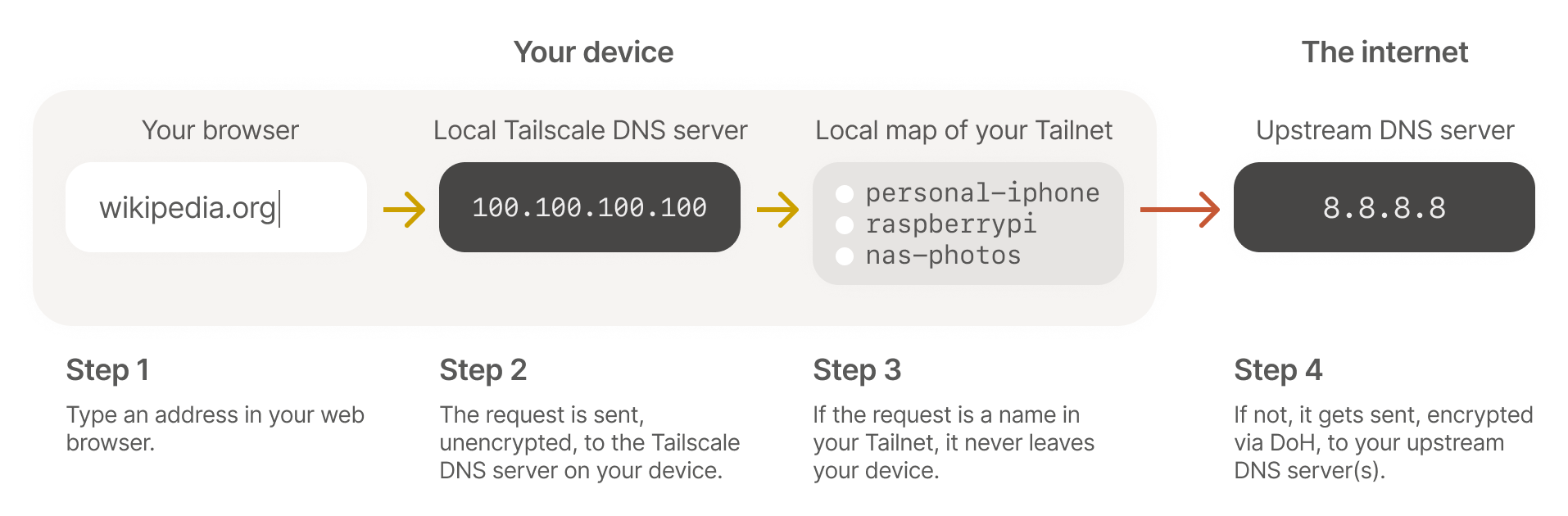This screenshot has width=1568, height=516.
Task: Click the "Upstream DNS server" label
Action: (x=1384, y=130)
